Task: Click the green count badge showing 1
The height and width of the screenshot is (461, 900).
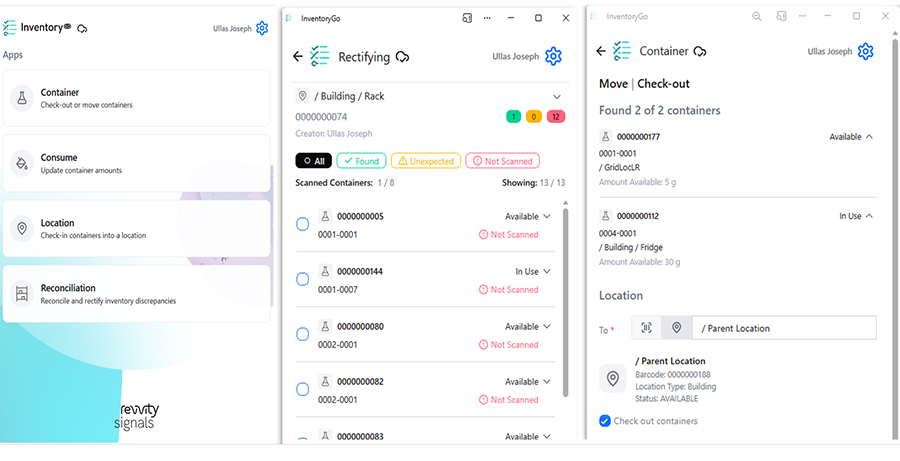Action: coord(513,117)
